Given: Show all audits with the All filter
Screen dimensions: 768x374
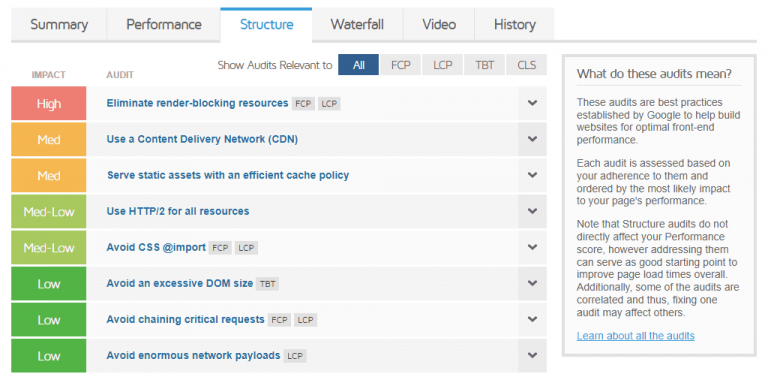Looking at the screenshot, I should [x=359, y=65].
